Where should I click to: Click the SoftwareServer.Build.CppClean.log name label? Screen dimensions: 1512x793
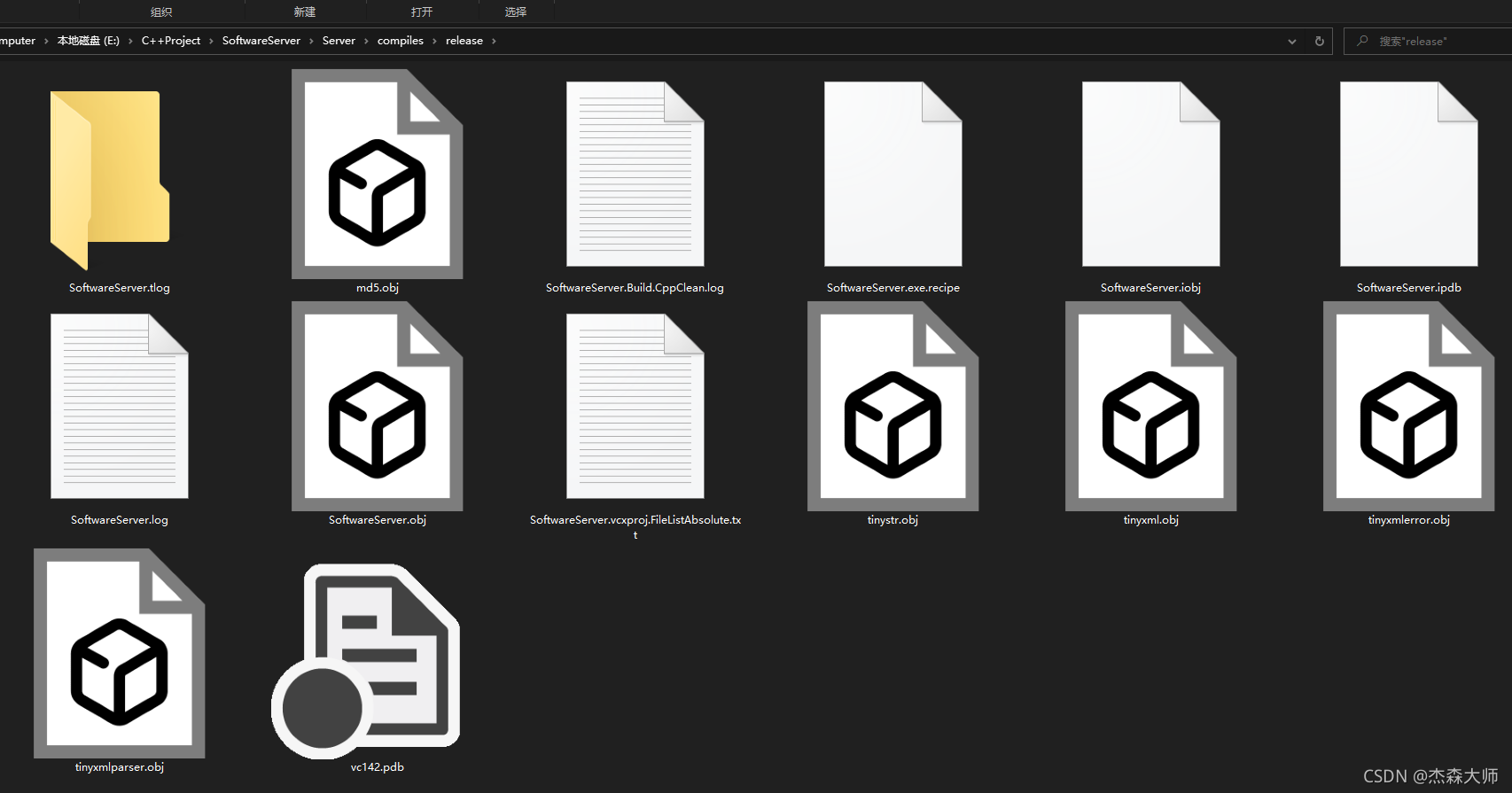point(635,288)
